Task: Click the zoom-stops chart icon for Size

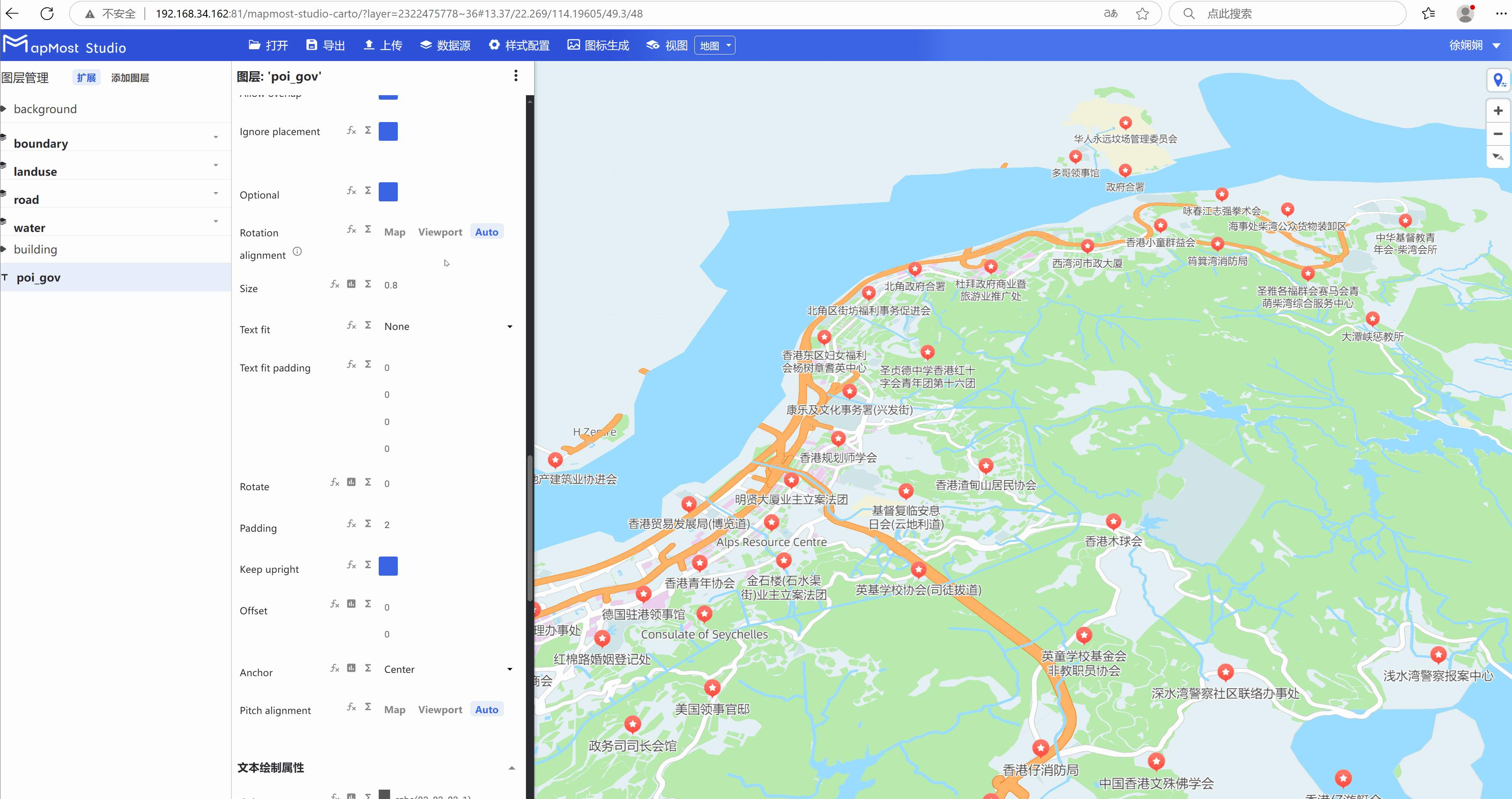Action: point(351,284)
